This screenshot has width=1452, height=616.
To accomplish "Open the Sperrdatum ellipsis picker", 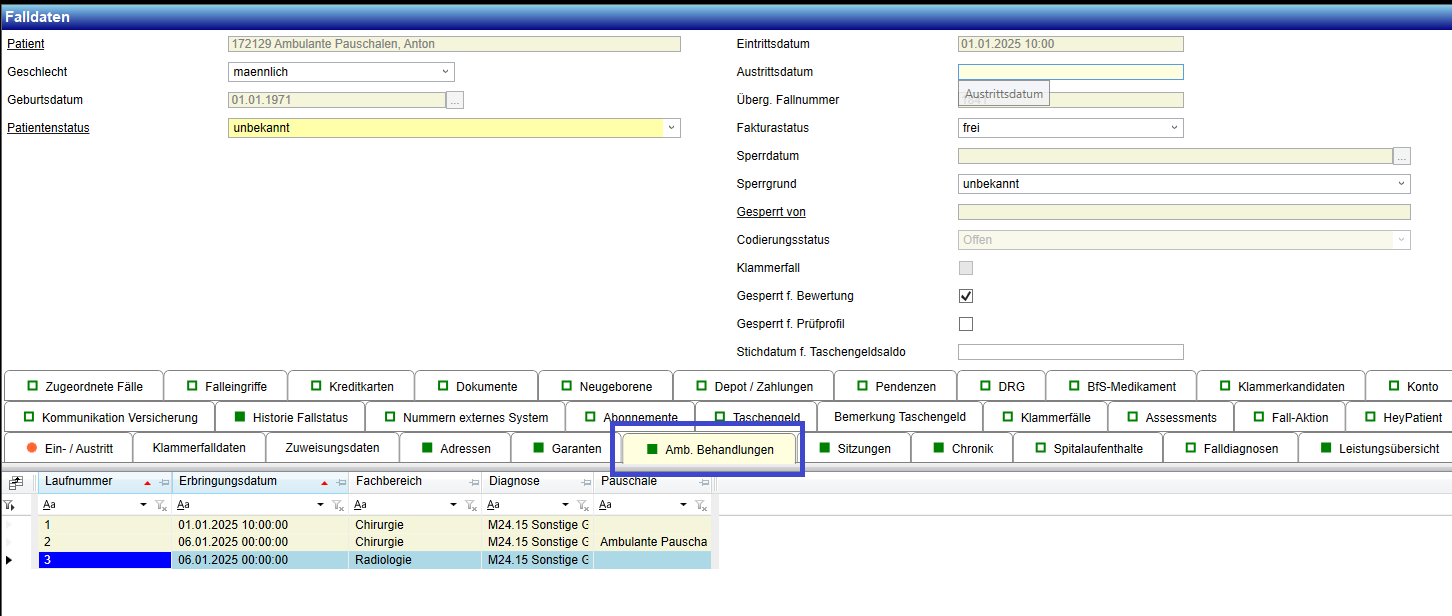I will pyautogui.click(x=1402, y=156).
